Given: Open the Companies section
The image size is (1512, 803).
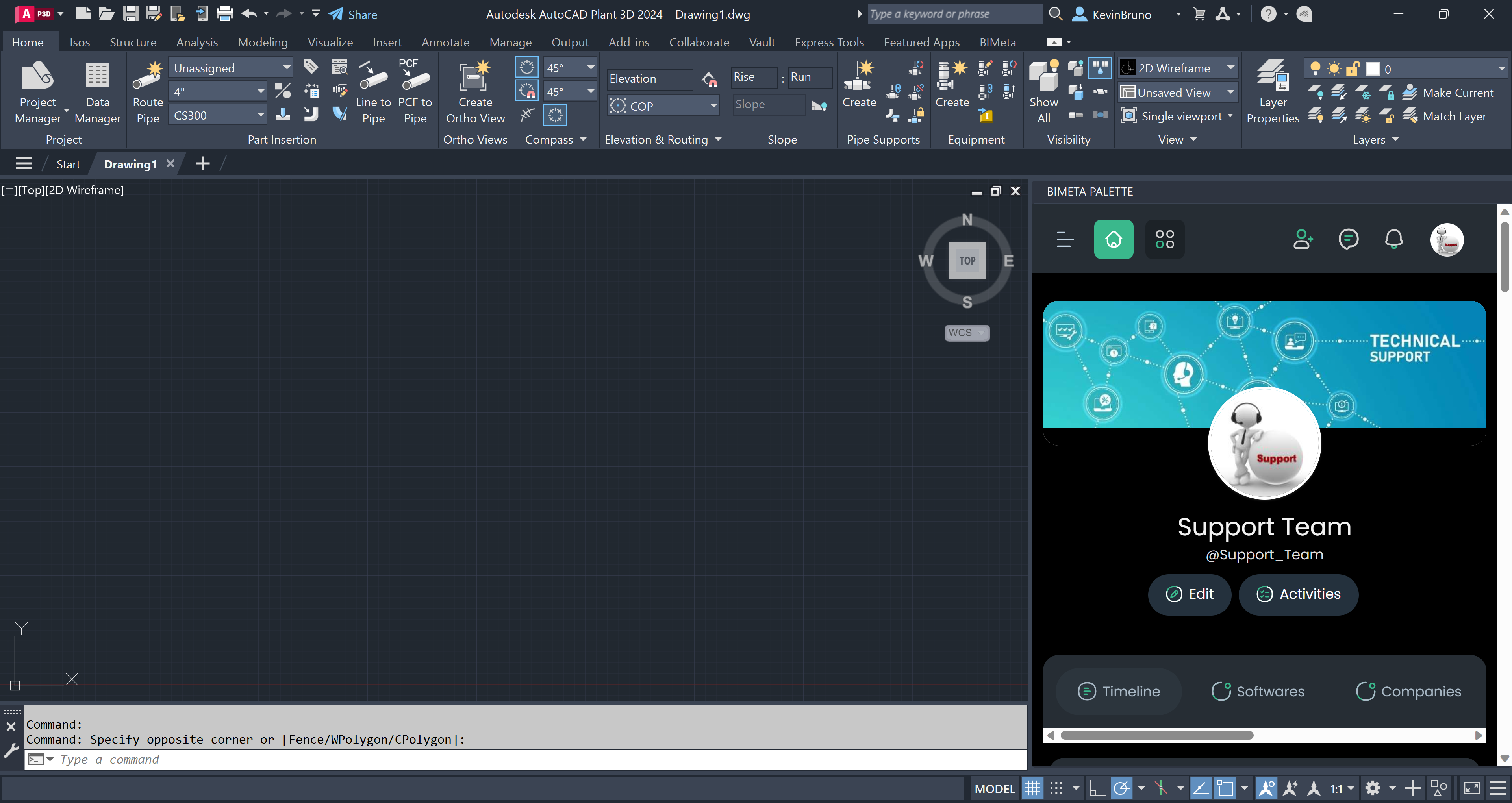Looking at the screenshot, I should (x=1408, y=692).
